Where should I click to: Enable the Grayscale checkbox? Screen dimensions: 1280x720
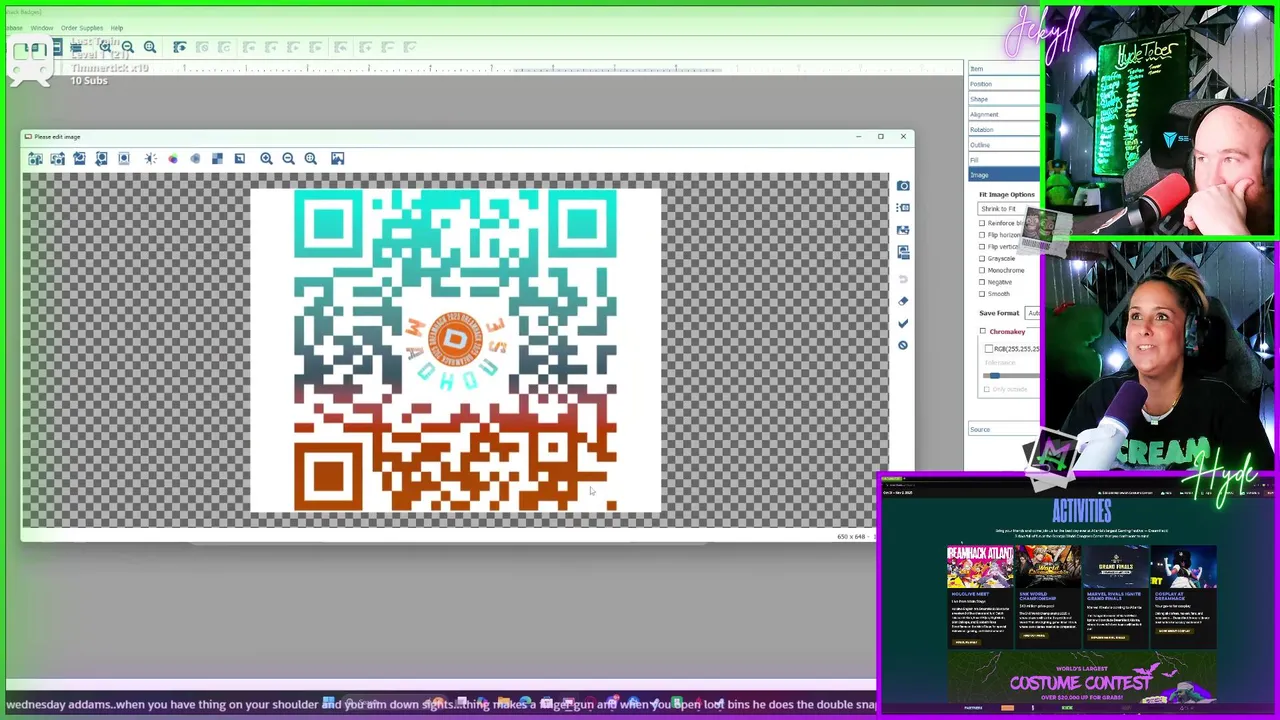pos(982,259)
